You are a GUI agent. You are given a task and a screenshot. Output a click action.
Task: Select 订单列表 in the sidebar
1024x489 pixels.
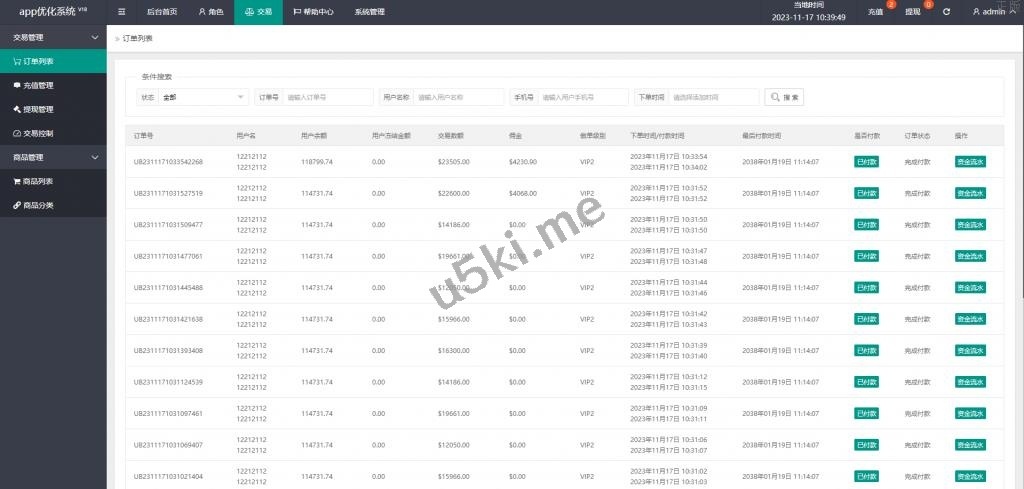[38, 61]
